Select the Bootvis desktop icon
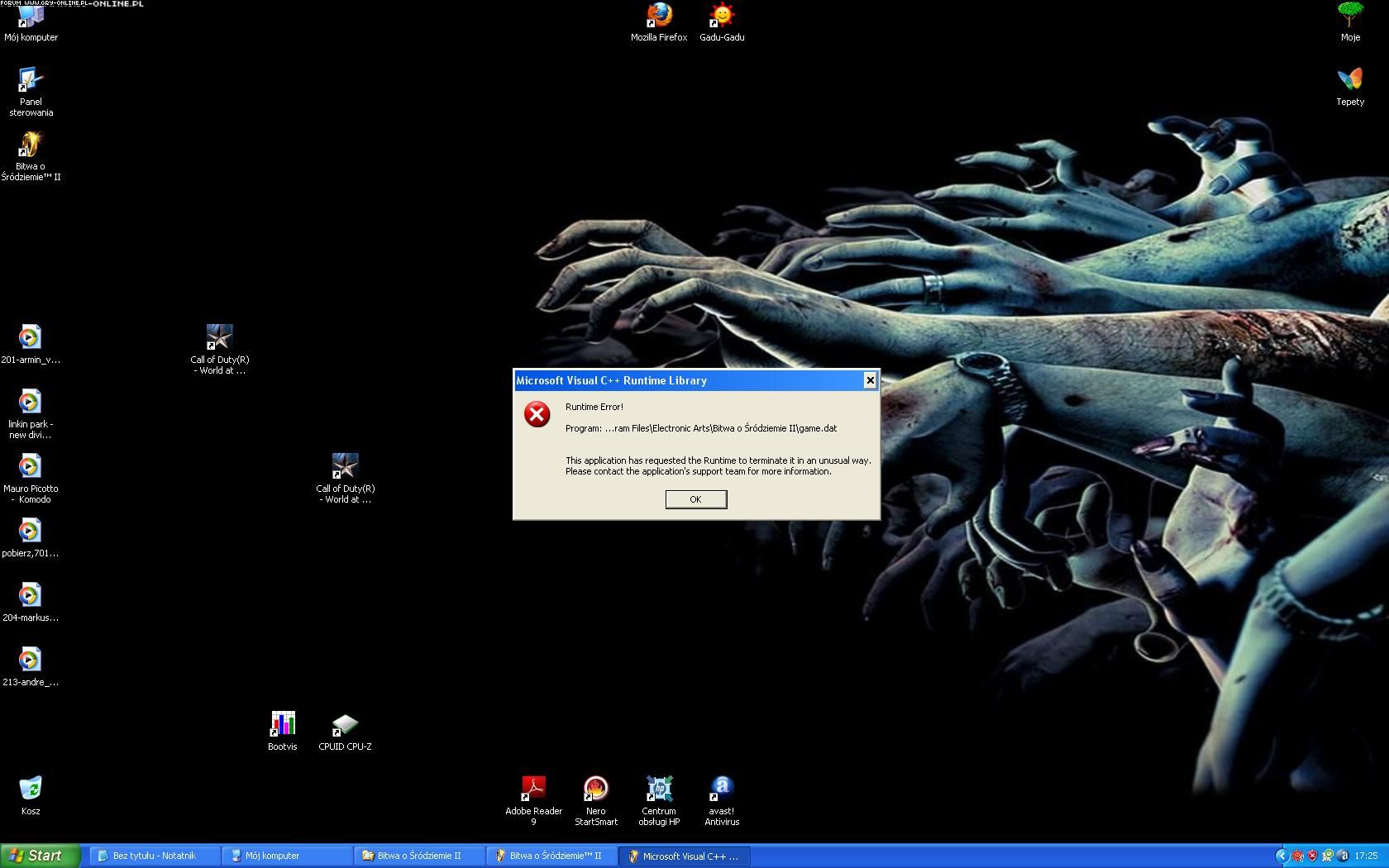 (282, 725)
